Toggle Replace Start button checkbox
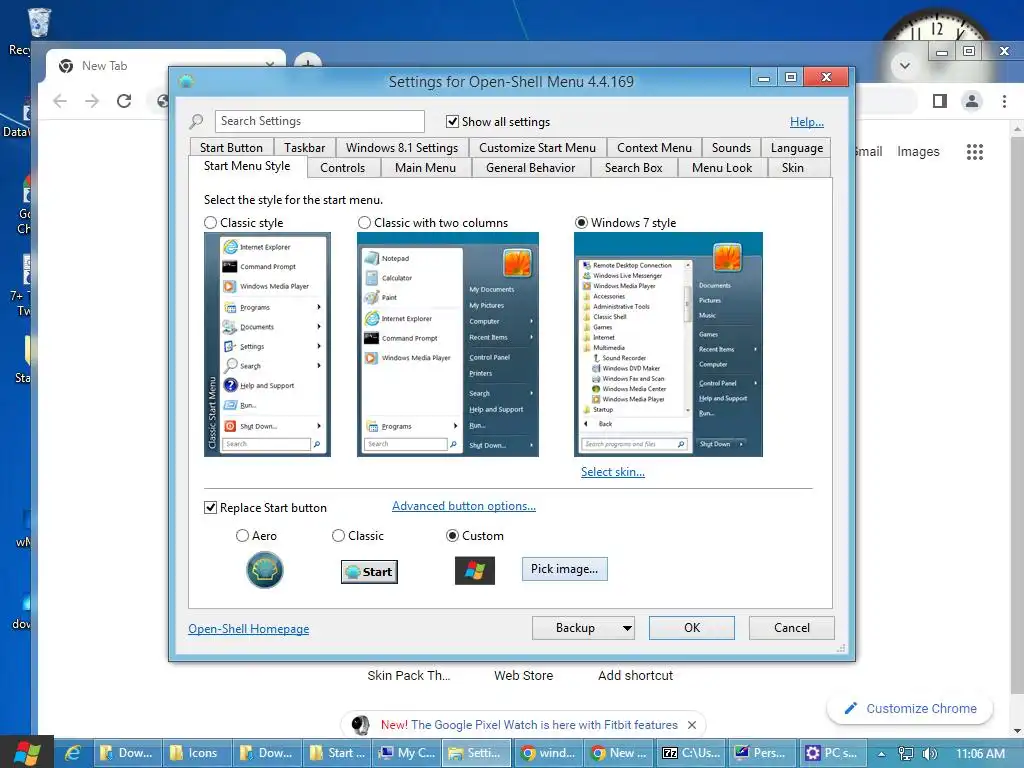This screenshot has height=768, width=1024. click(x=210, y=507)
